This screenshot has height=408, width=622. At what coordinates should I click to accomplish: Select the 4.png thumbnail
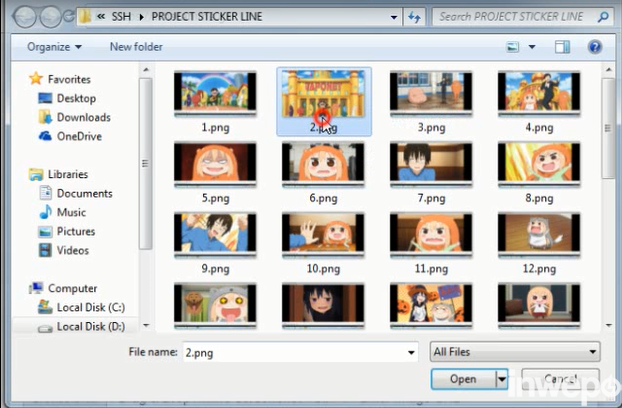tap(539, 94)
